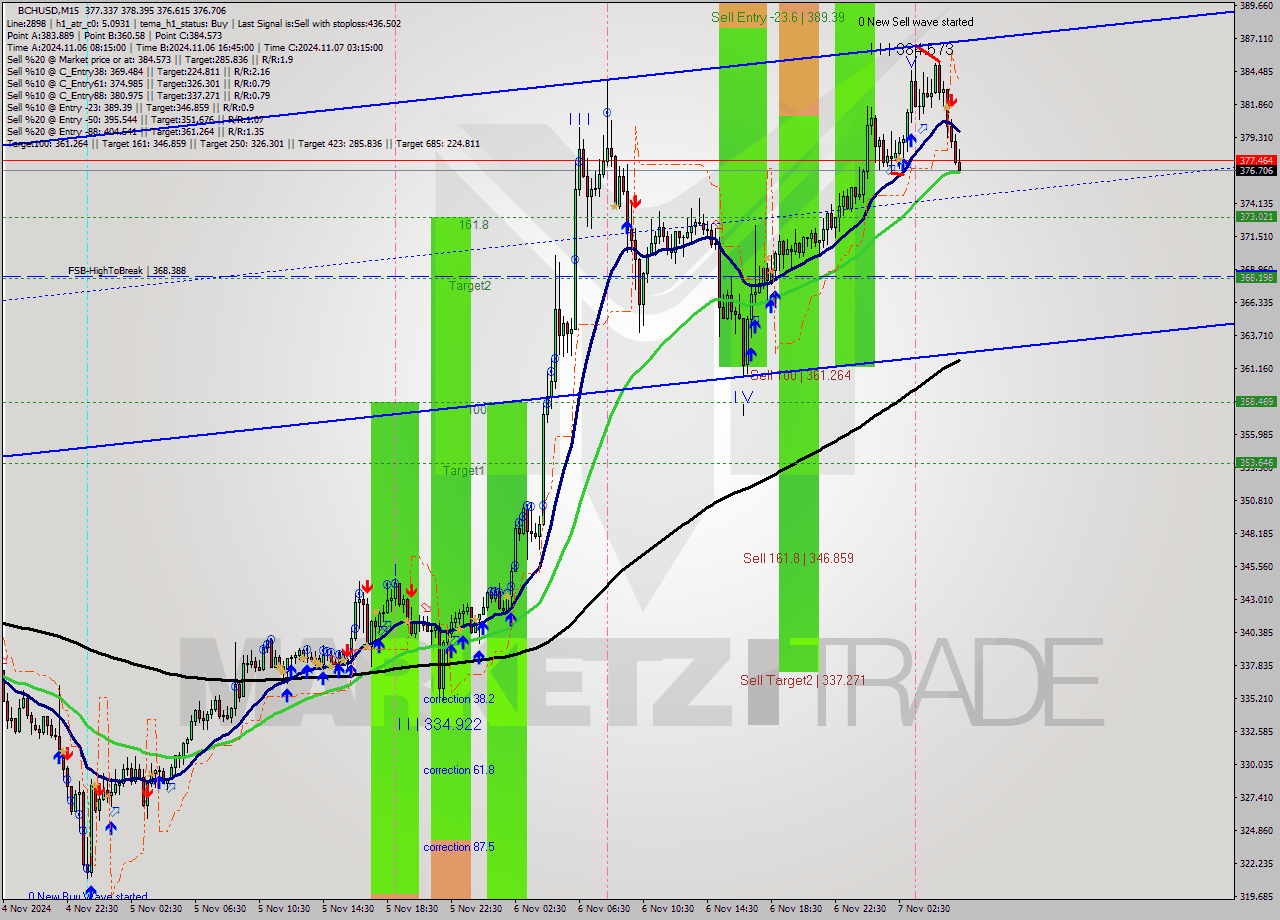Click the blue 368.198 price tag
Image resolution: width=1280 pixels, height=920 pixels.
(1256, 277)
